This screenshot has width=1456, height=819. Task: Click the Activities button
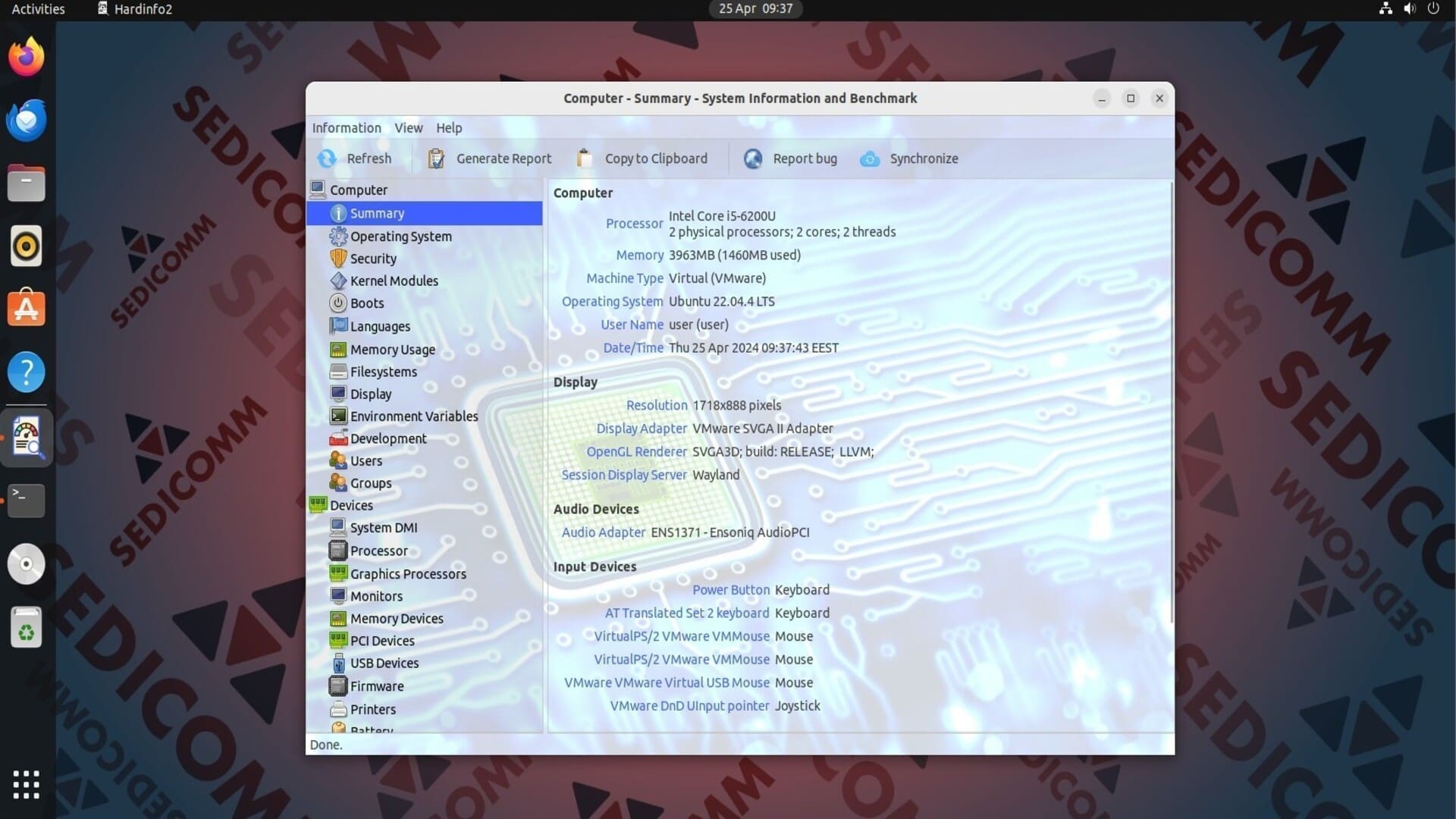click(x=38, y=9)
